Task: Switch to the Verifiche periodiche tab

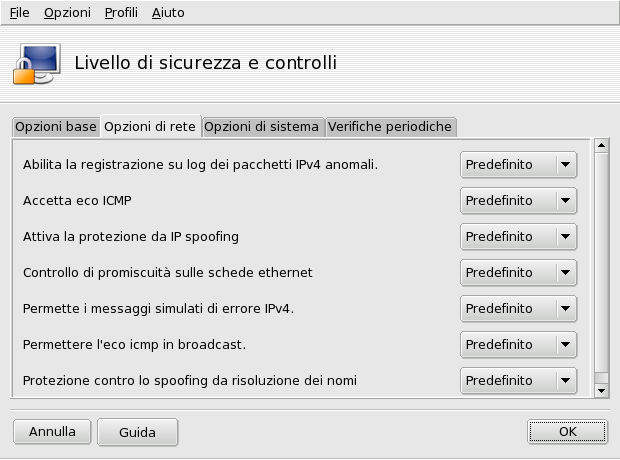Action: click(390, 127)
